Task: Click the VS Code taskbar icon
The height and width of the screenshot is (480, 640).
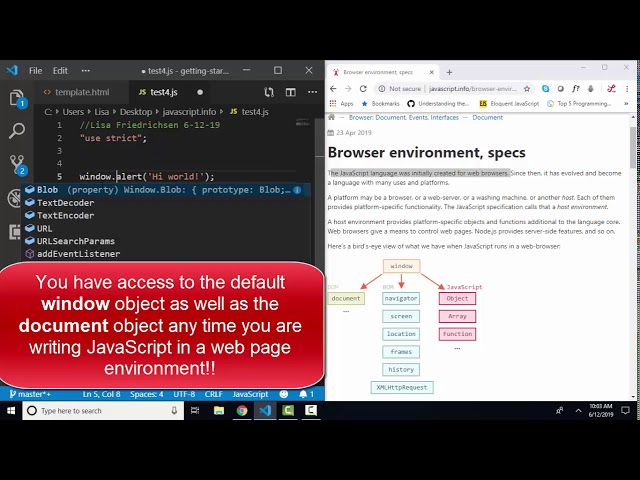Action: click(x=265, y=411)
